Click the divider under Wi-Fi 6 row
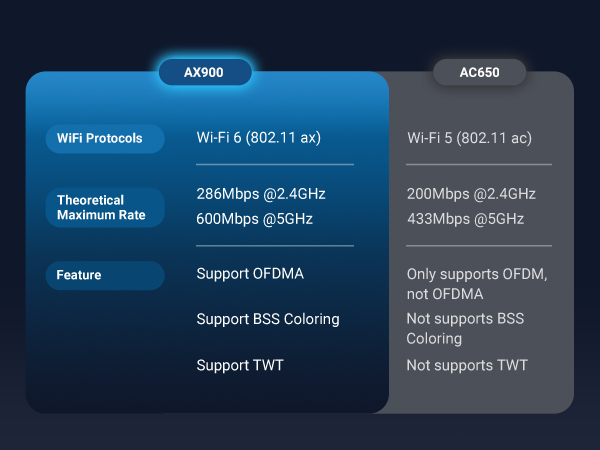 tap(275, 164)
